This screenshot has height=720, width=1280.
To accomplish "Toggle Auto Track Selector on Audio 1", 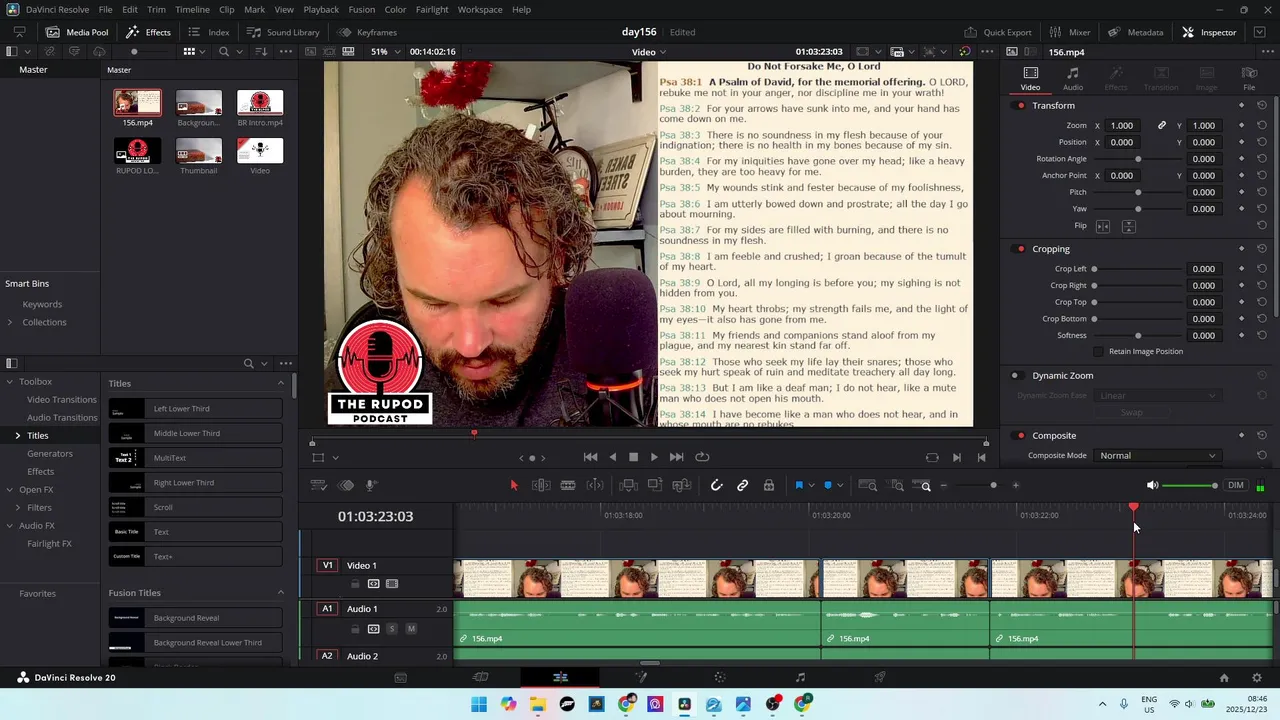I will tap(373, 629).
